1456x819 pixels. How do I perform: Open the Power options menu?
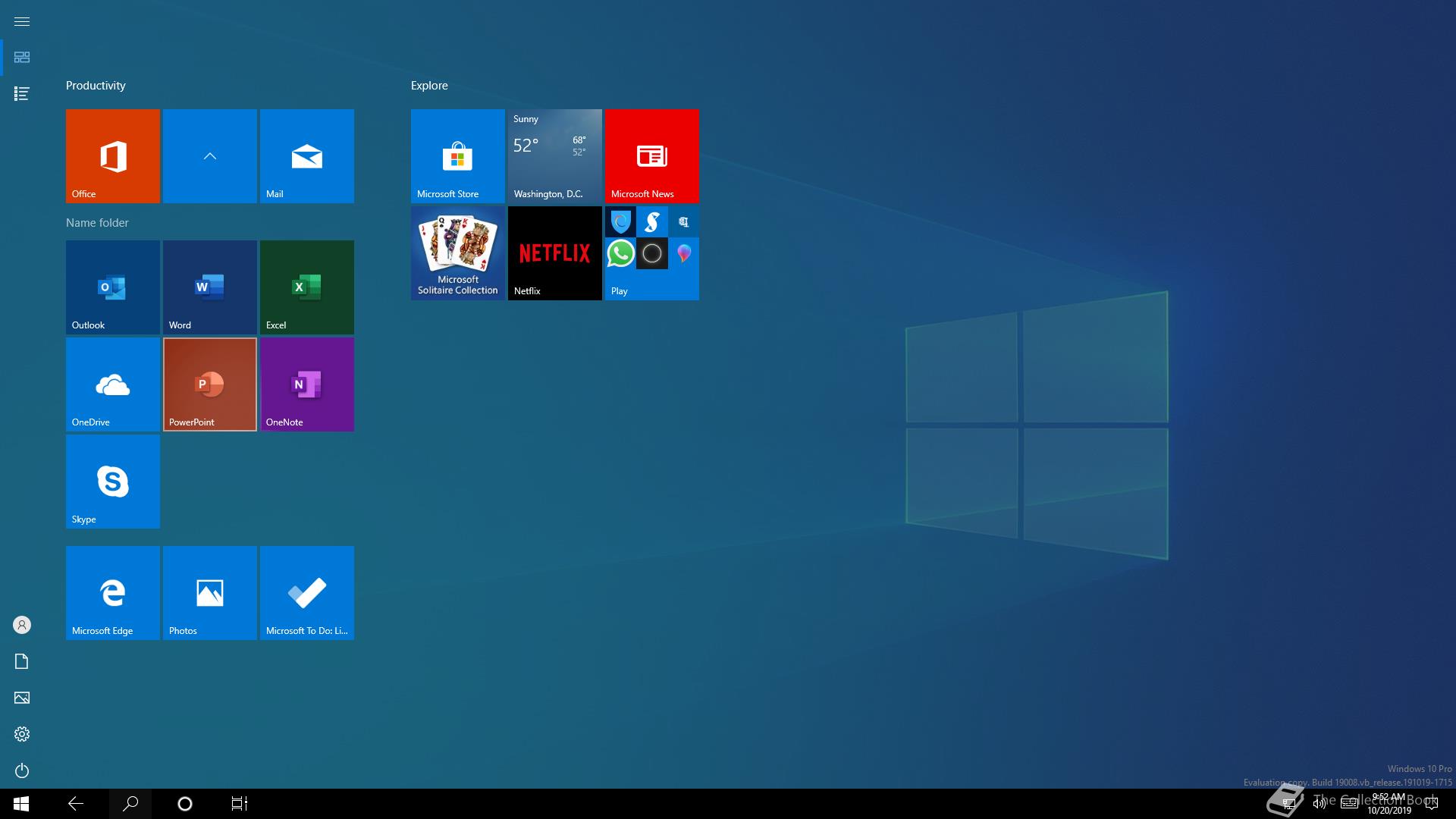22,770
